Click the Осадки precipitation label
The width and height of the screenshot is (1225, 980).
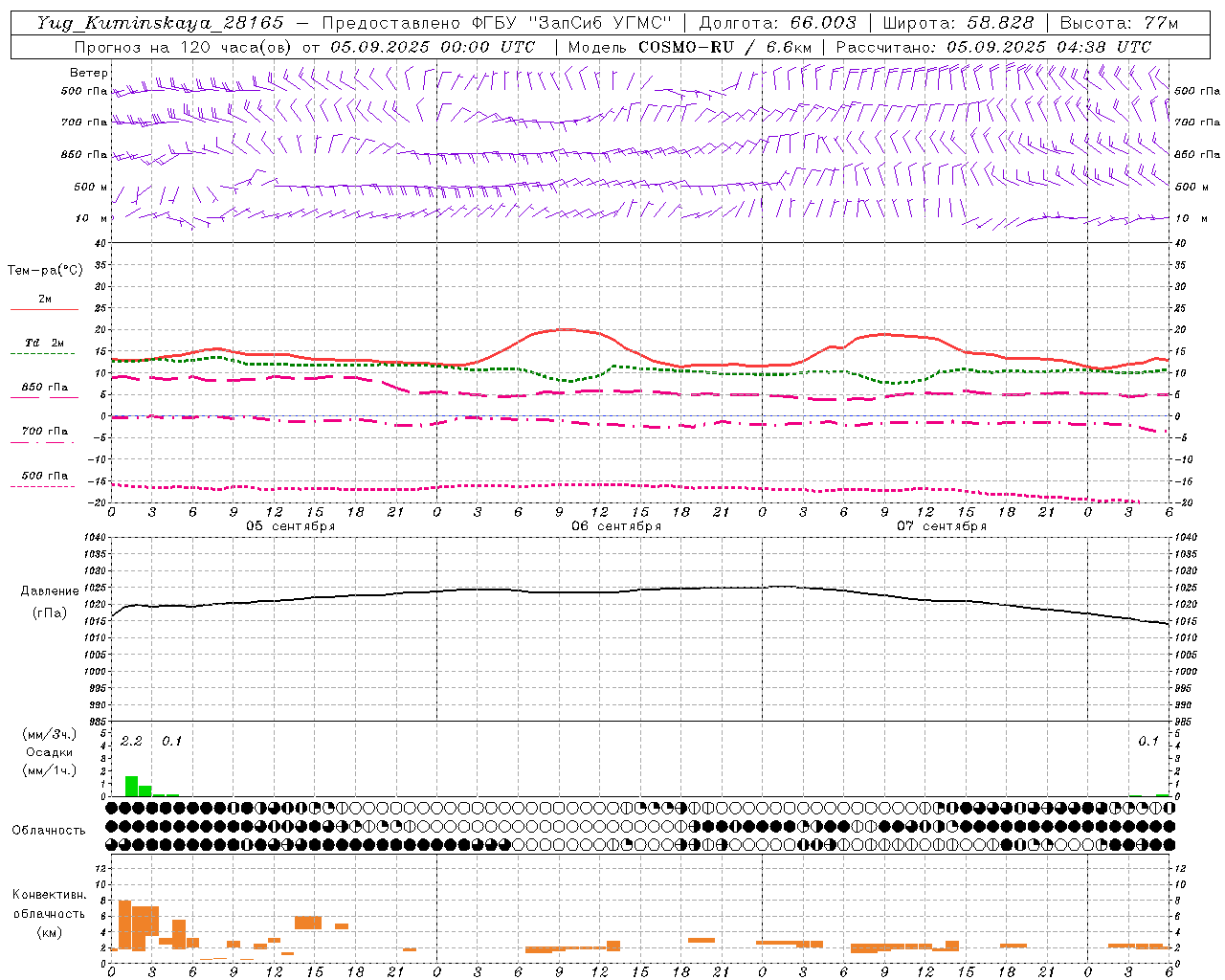click(x=49, y=752)
